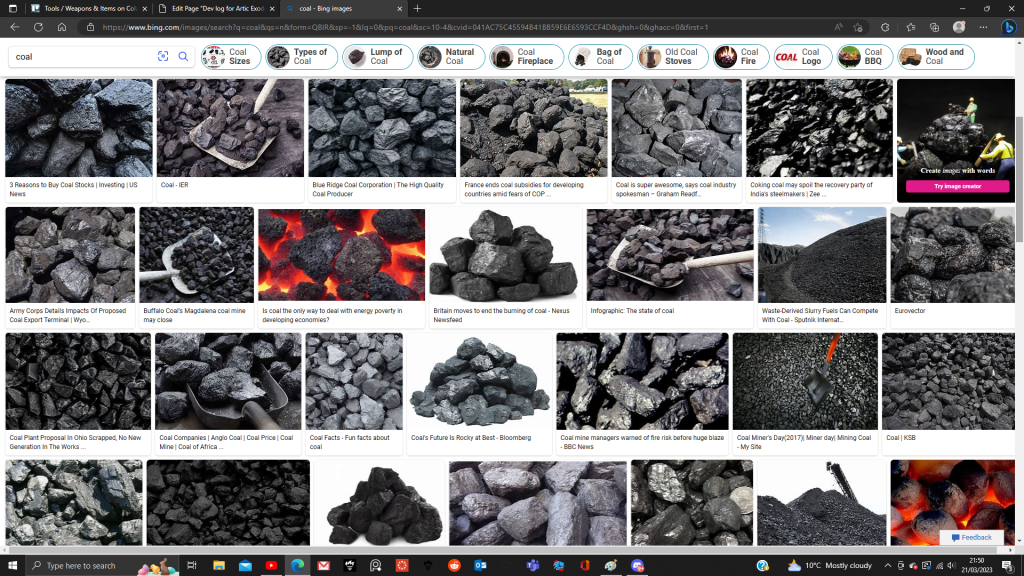Go to browser home page icon
The height and width of the screenshot is (576, 1024).
coord(62,27)
